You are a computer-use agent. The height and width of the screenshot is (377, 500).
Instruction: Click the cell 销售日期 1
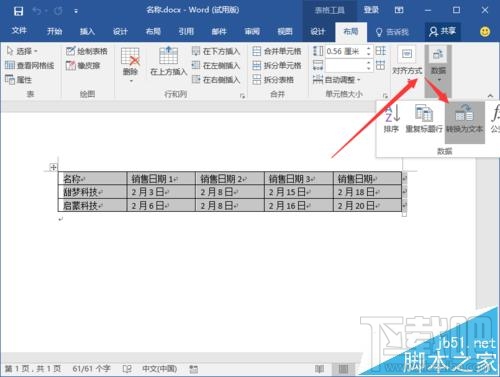[161, 178]
